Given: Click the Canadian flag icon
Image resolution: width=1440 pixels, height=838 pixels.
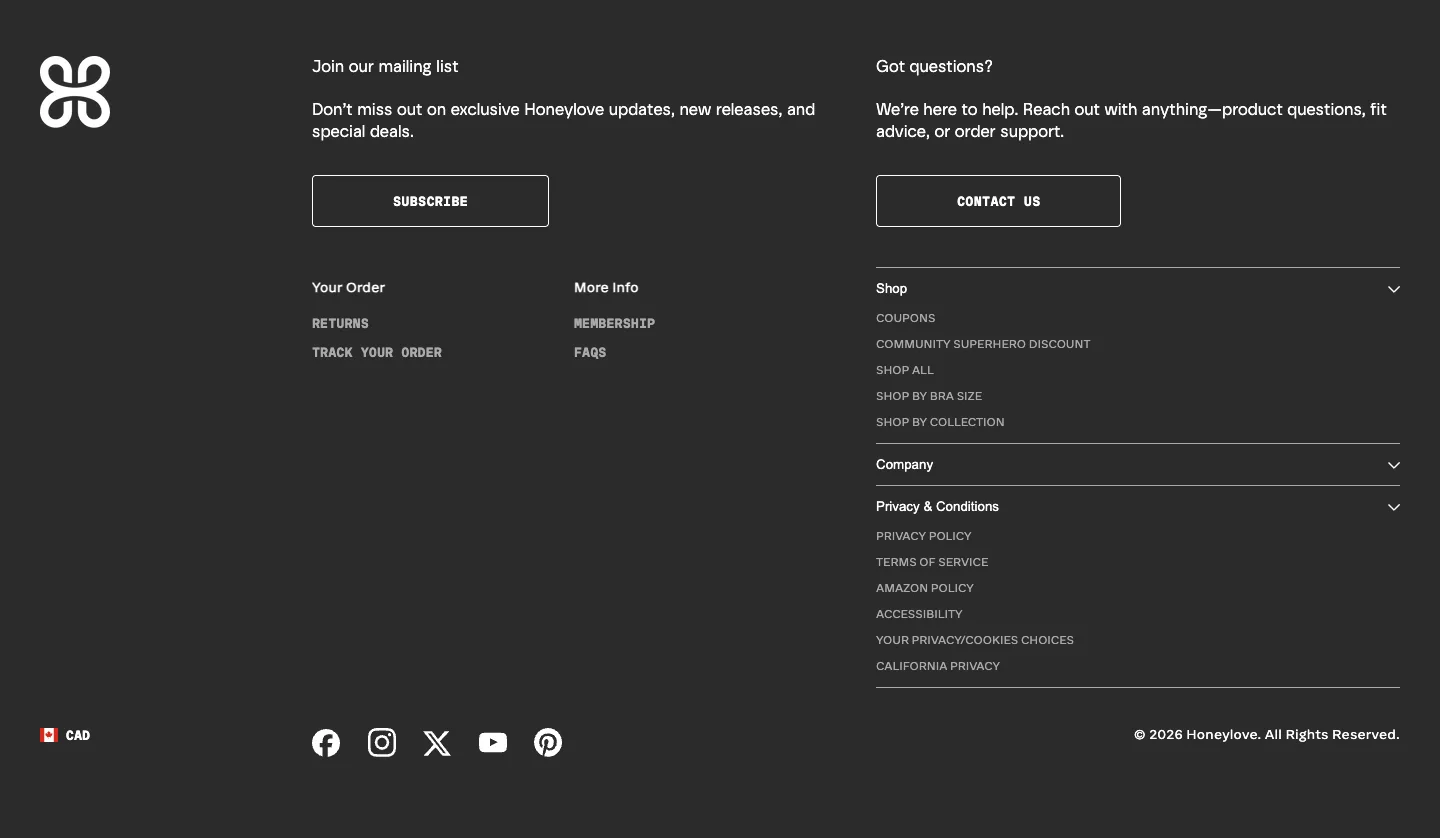Looking at the screenshot, I should pos(49,735).
